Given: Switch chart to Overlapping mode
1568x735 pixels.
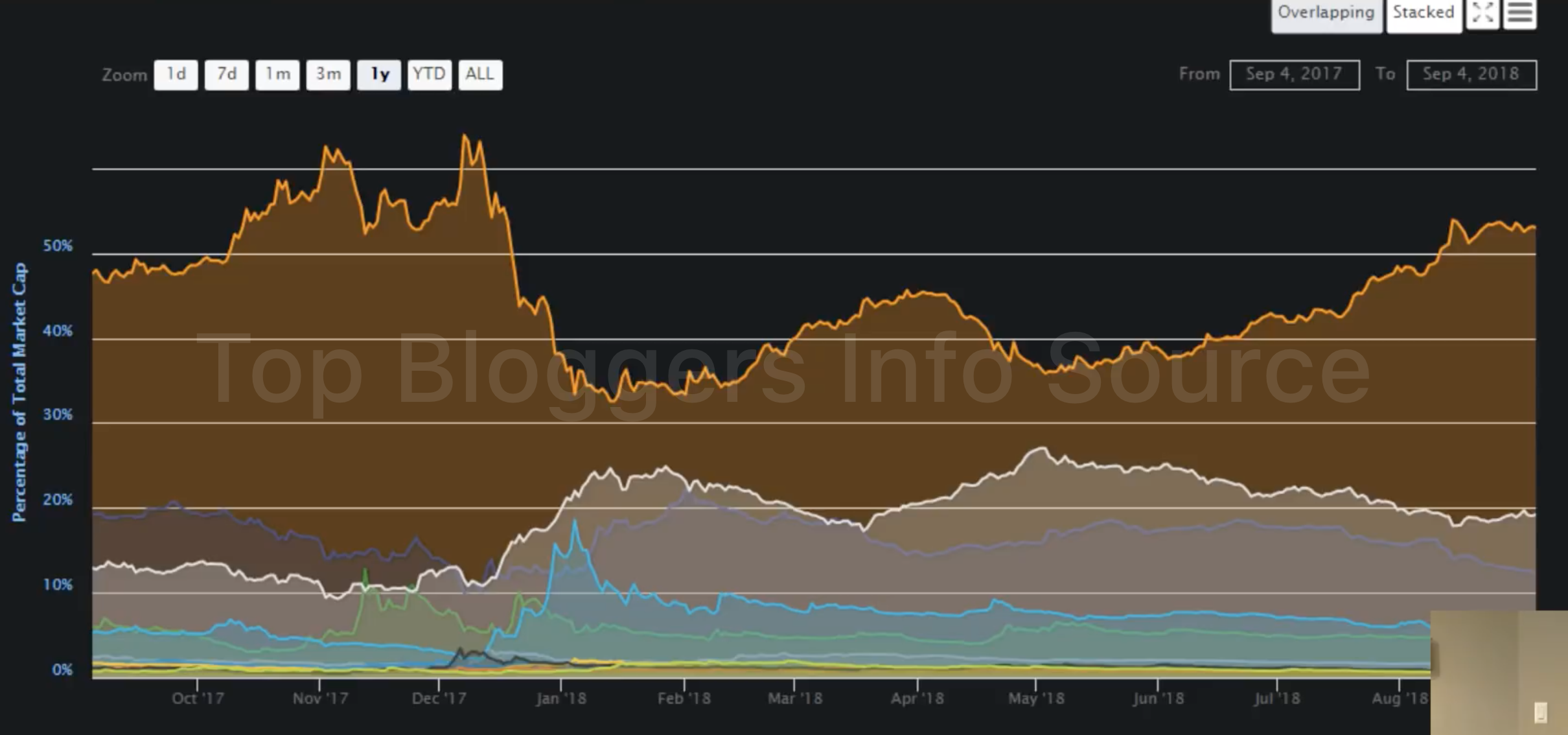Looking at the screenshot, I should (1326, 13).
